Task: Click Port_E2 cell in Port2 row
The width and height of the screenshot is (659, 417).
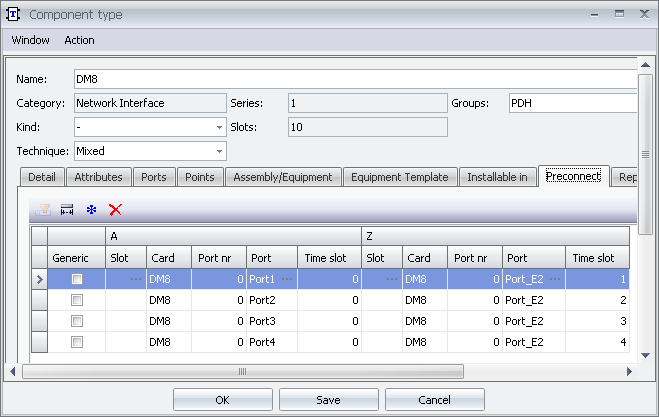Action: (x=534, y=300)
